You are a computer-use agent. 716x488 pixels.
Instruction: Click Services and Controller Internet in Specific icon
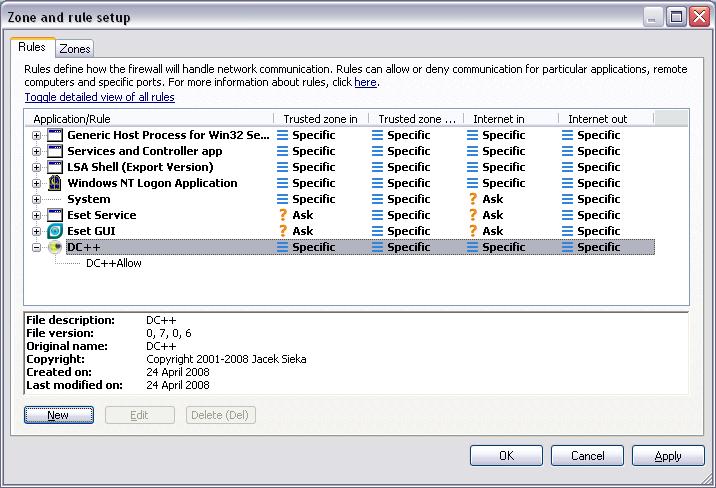coord(473,151)
